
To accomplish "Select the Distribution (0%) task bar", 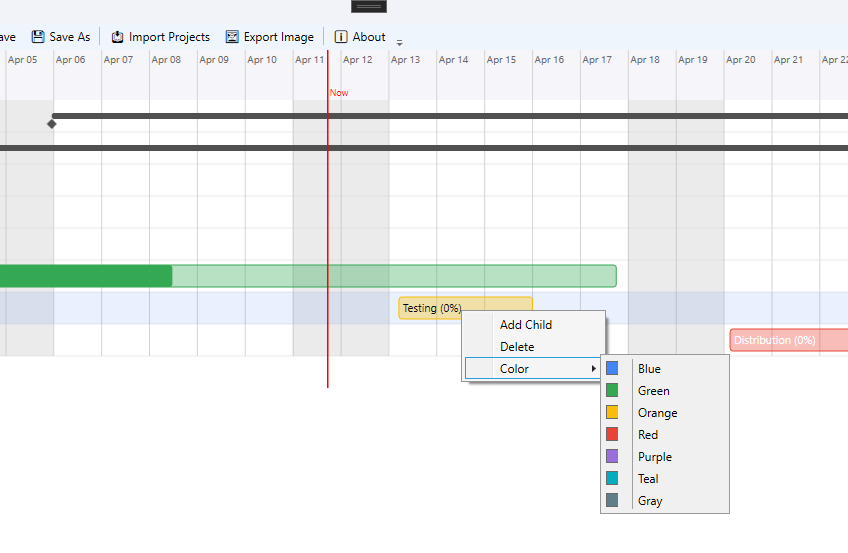I will pos(789,340).
